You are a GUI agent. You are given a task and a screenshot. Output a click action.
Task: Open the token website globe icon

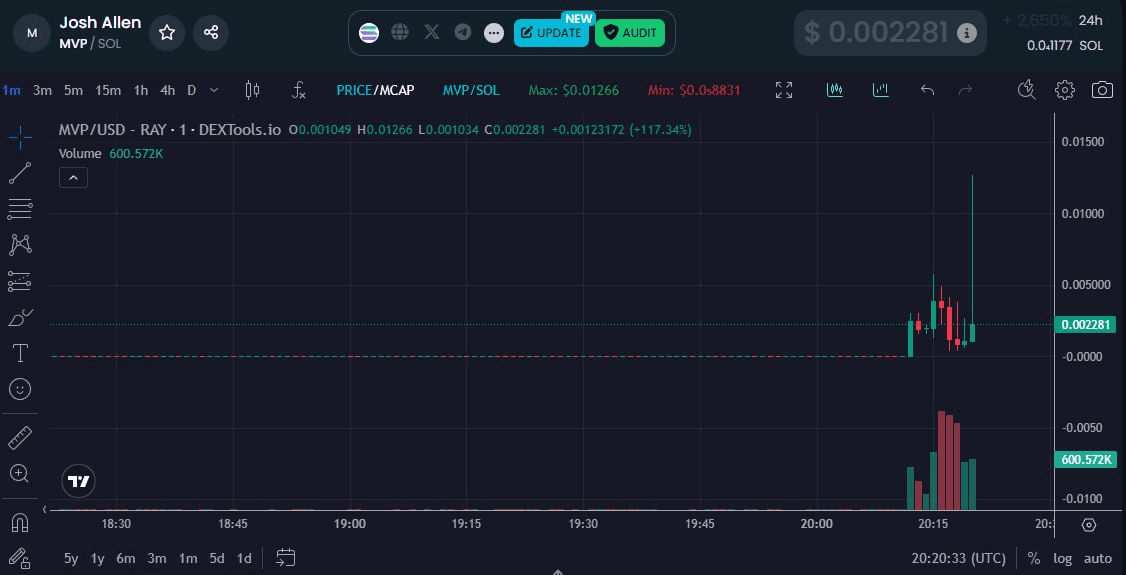pos(400,32)
